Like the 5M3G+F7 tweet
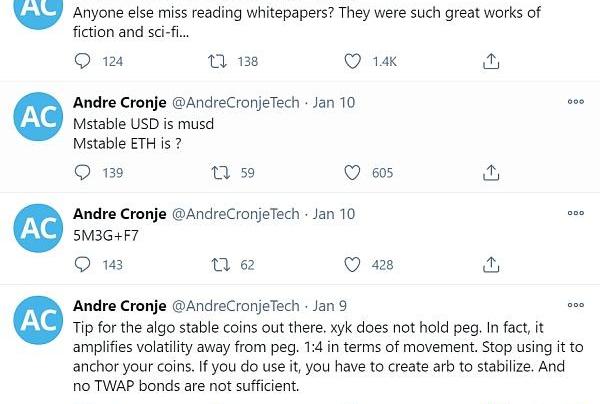This screenshot has width=600, height=404. [352, 265]
